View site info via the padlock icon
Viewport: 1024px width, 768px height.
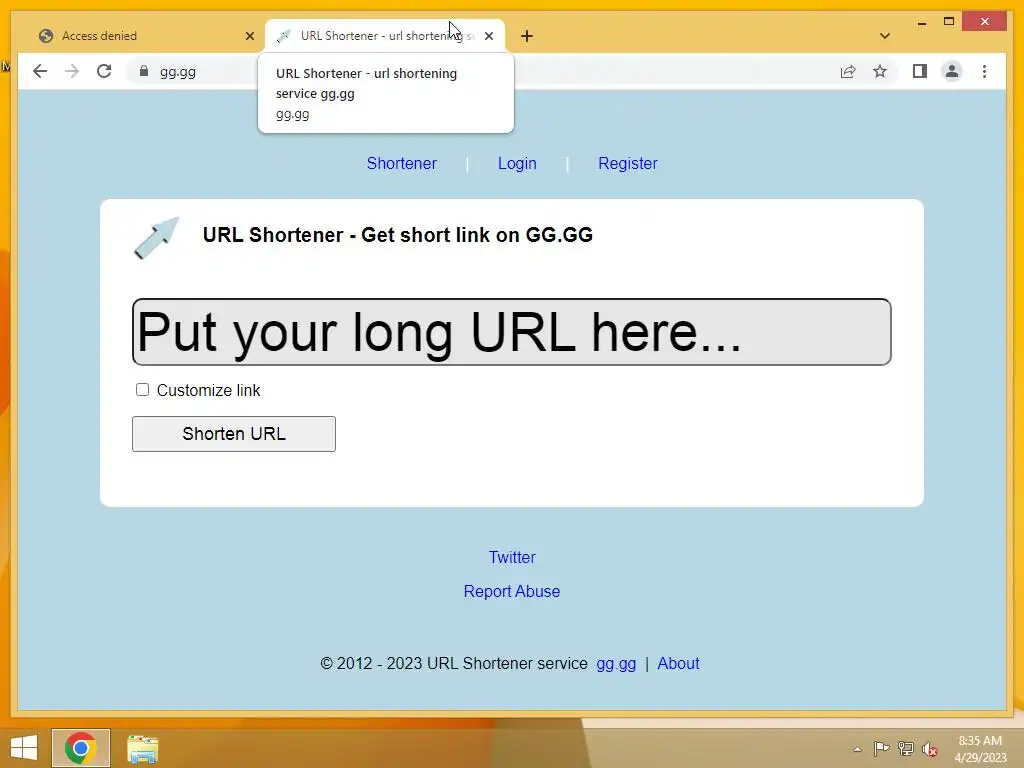[144, 71]
